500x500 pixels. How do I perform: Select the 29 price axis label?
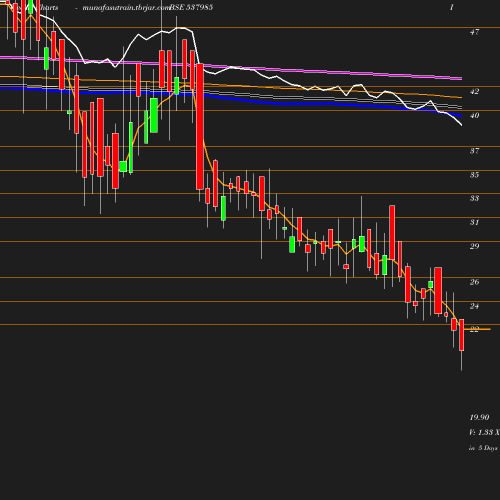click(474, 246)
